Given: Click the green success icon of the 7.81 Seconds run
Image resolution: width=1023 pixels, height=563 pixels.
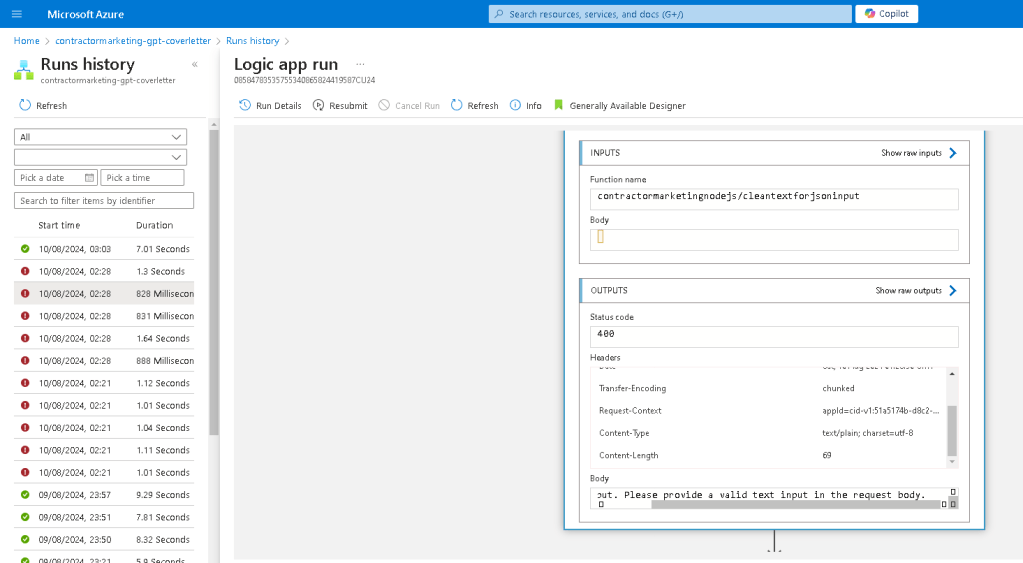Looking at the screenshot, I should pyautogui.click(x=25, y=517).
